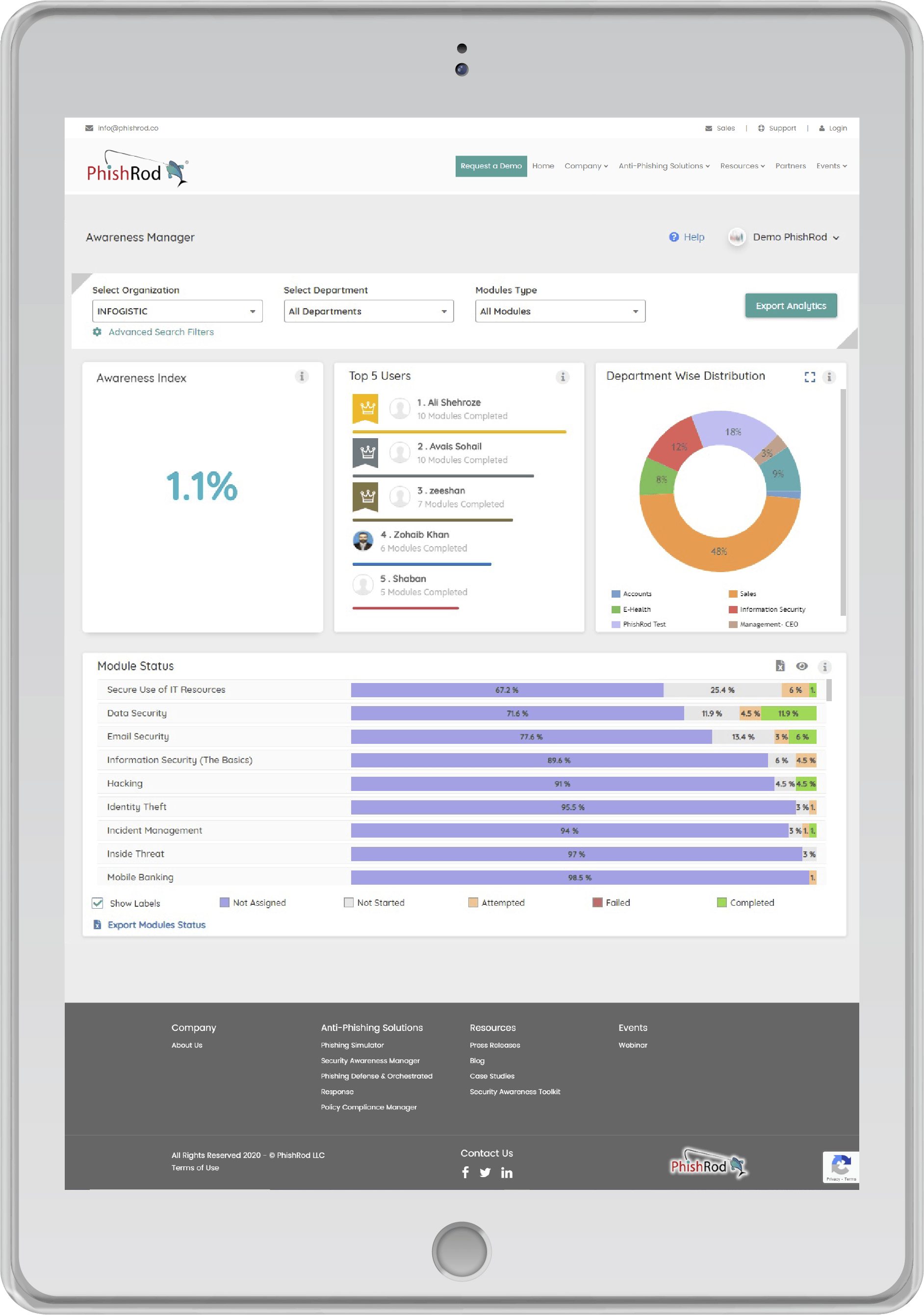Click the Support lifebuoy icon
Image resolution: width=924 pixels, height=1315 pixels.
click(x=761, y=128)
